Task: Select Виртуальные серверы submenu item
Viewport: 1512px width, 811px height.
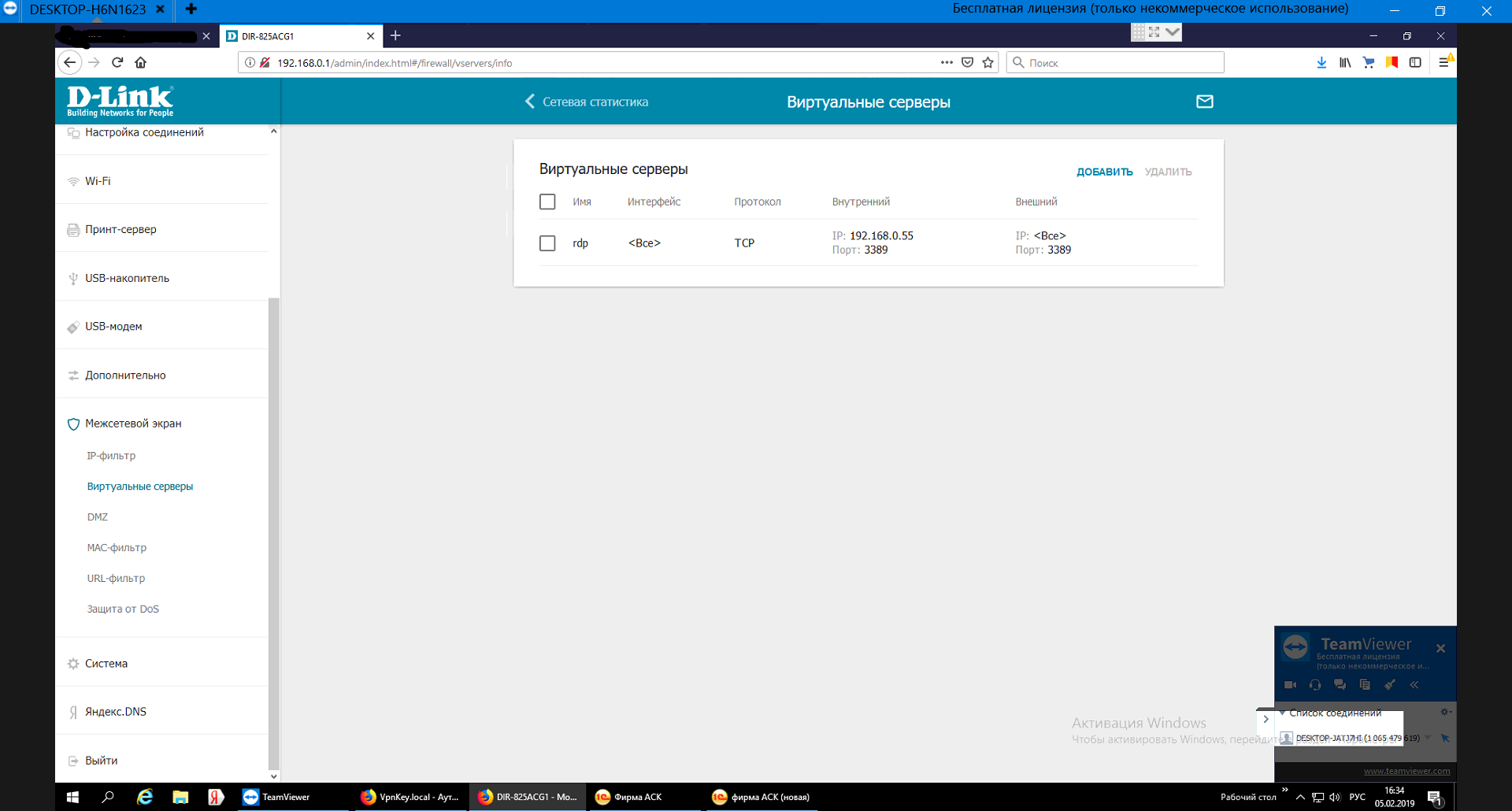Action: (x=140, y=487)
